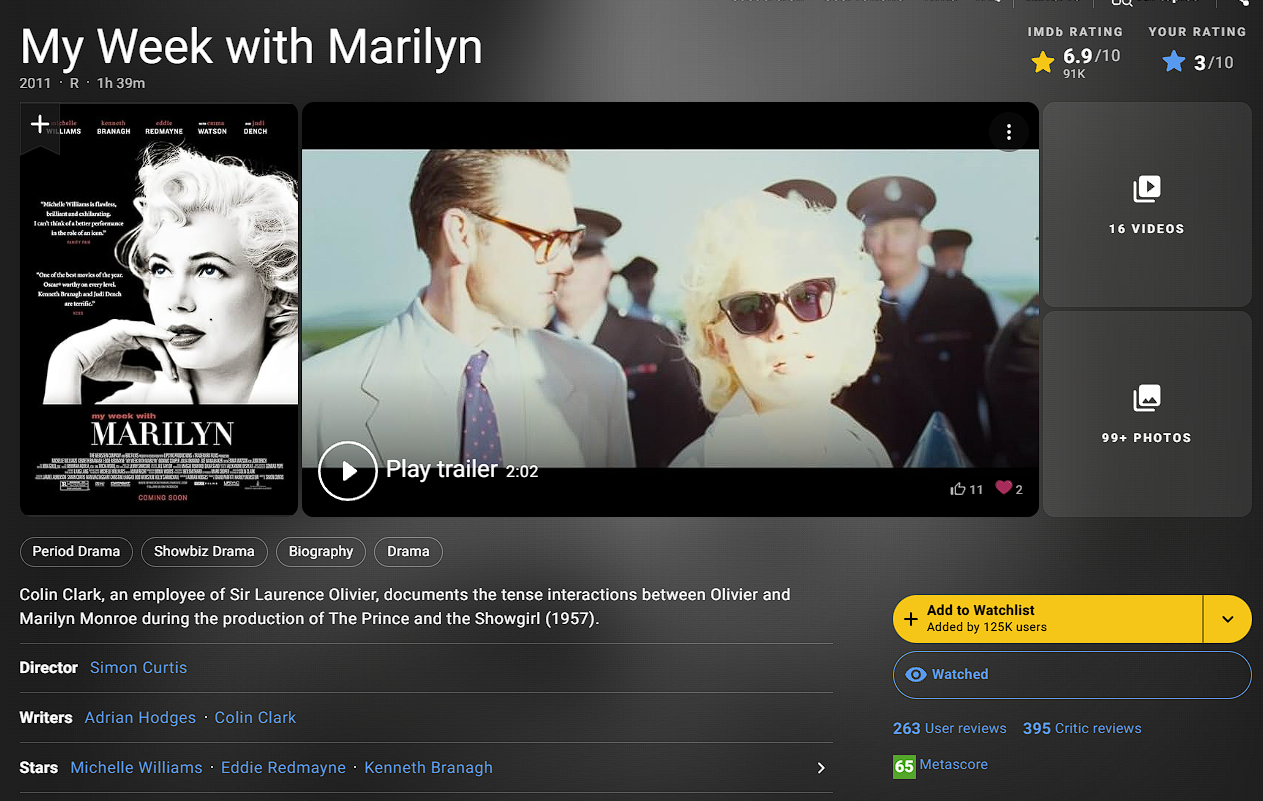Toggle the Watched eye button
This screenshot has width=1263, height=801.
pyautogui.click(x=1072, y=675)
